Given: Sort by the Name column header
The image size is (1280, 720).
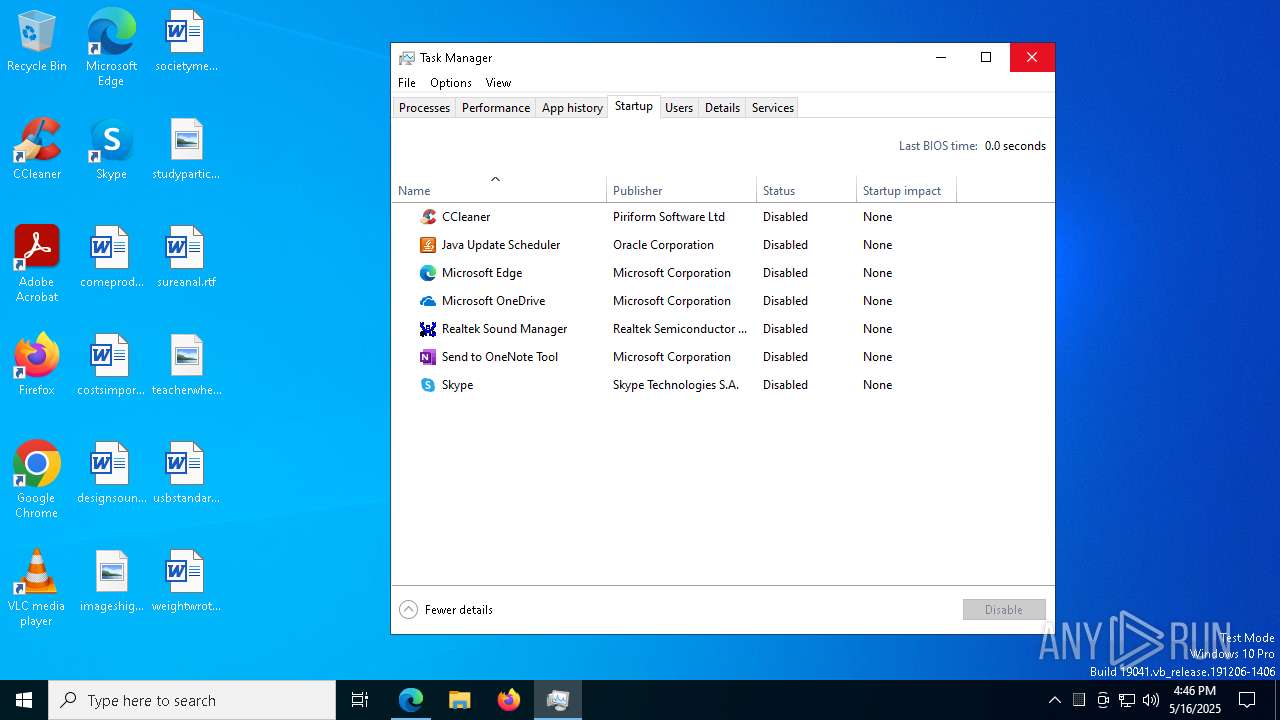Looking at the screenshot, I should (498, 190).
